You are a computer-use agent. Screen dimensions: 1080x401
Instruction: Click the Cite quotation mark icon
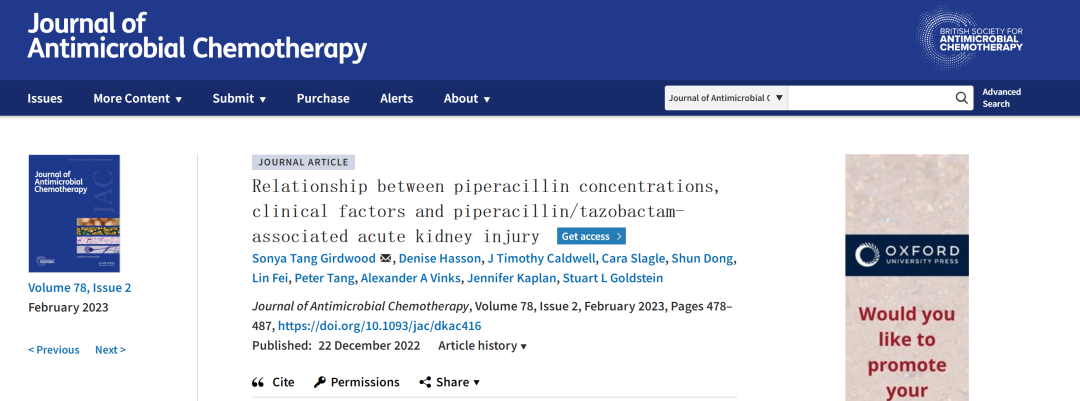tap(258, 382)
